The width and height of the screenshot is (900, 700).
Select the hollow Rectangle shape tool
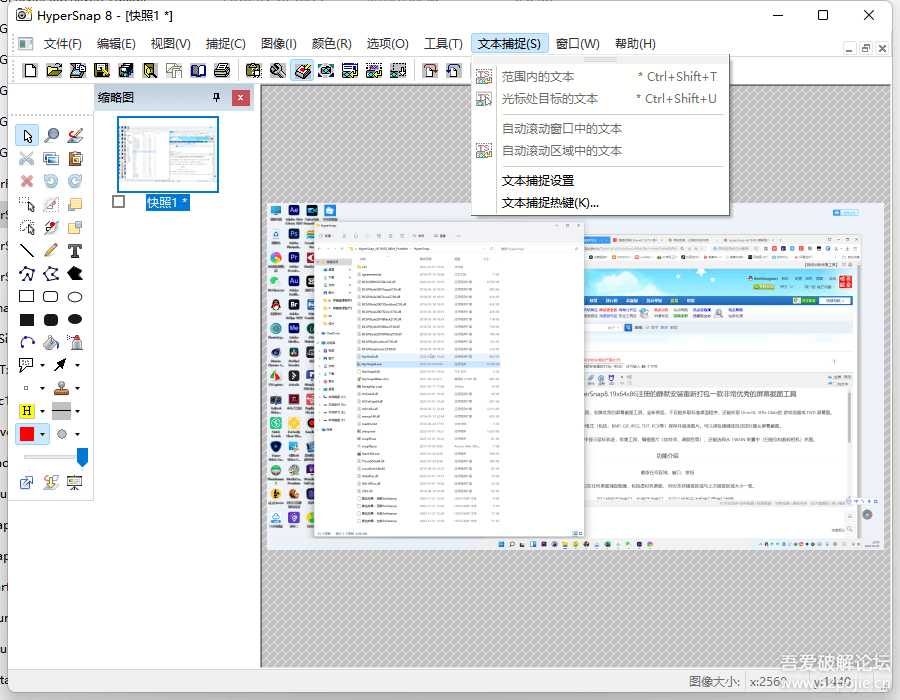[x=27, y=295]
